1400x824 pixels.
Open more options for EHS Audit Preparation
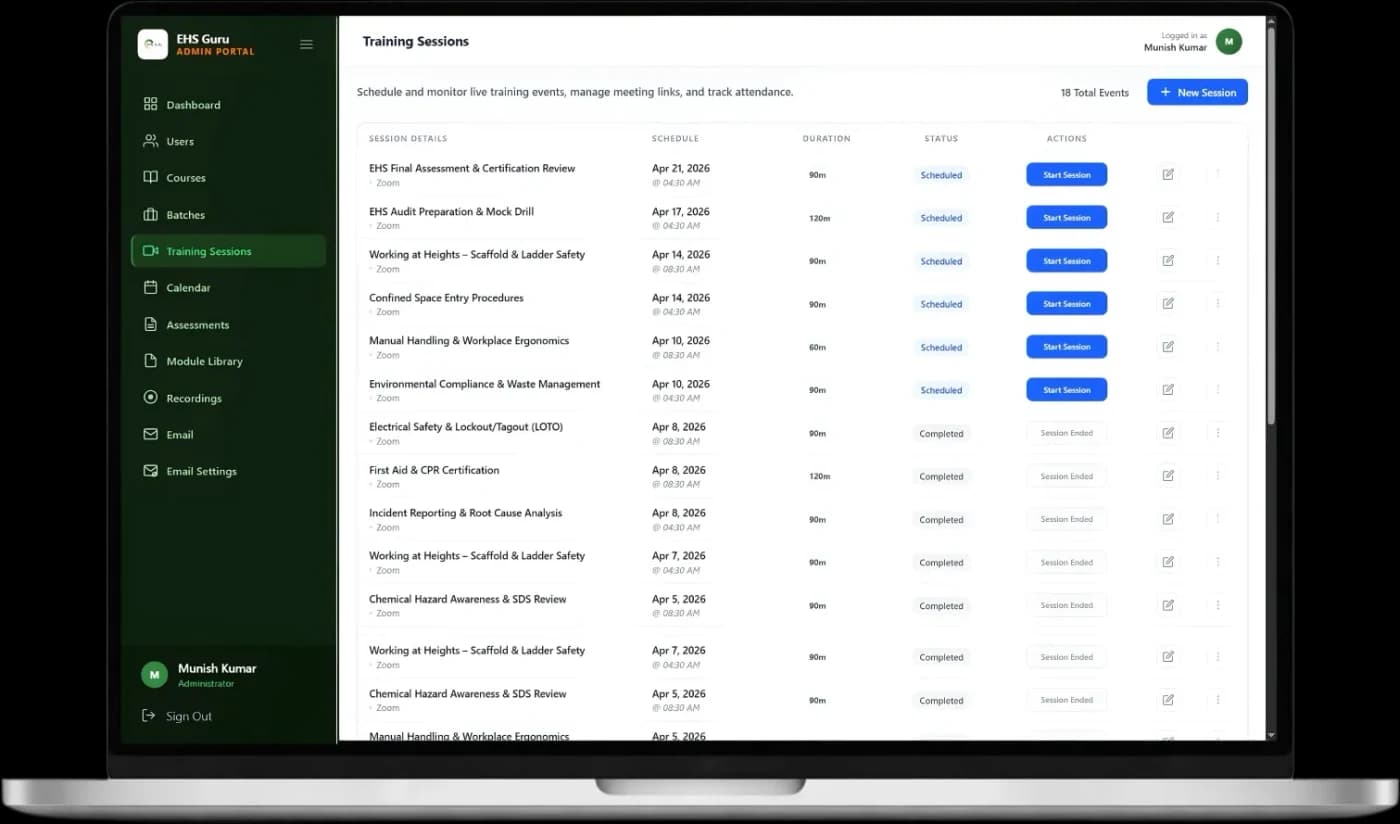pyautogui.click(x=1218, y=218)
